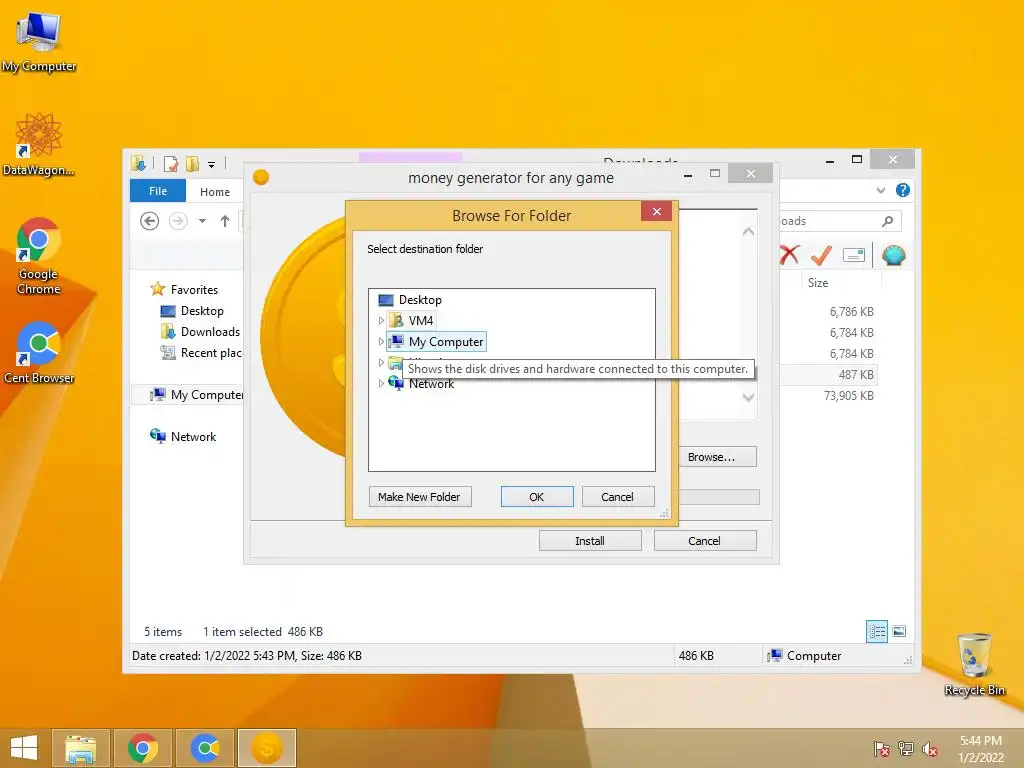Click the installer Install button

pyautogui.click(x=590, y=541)
